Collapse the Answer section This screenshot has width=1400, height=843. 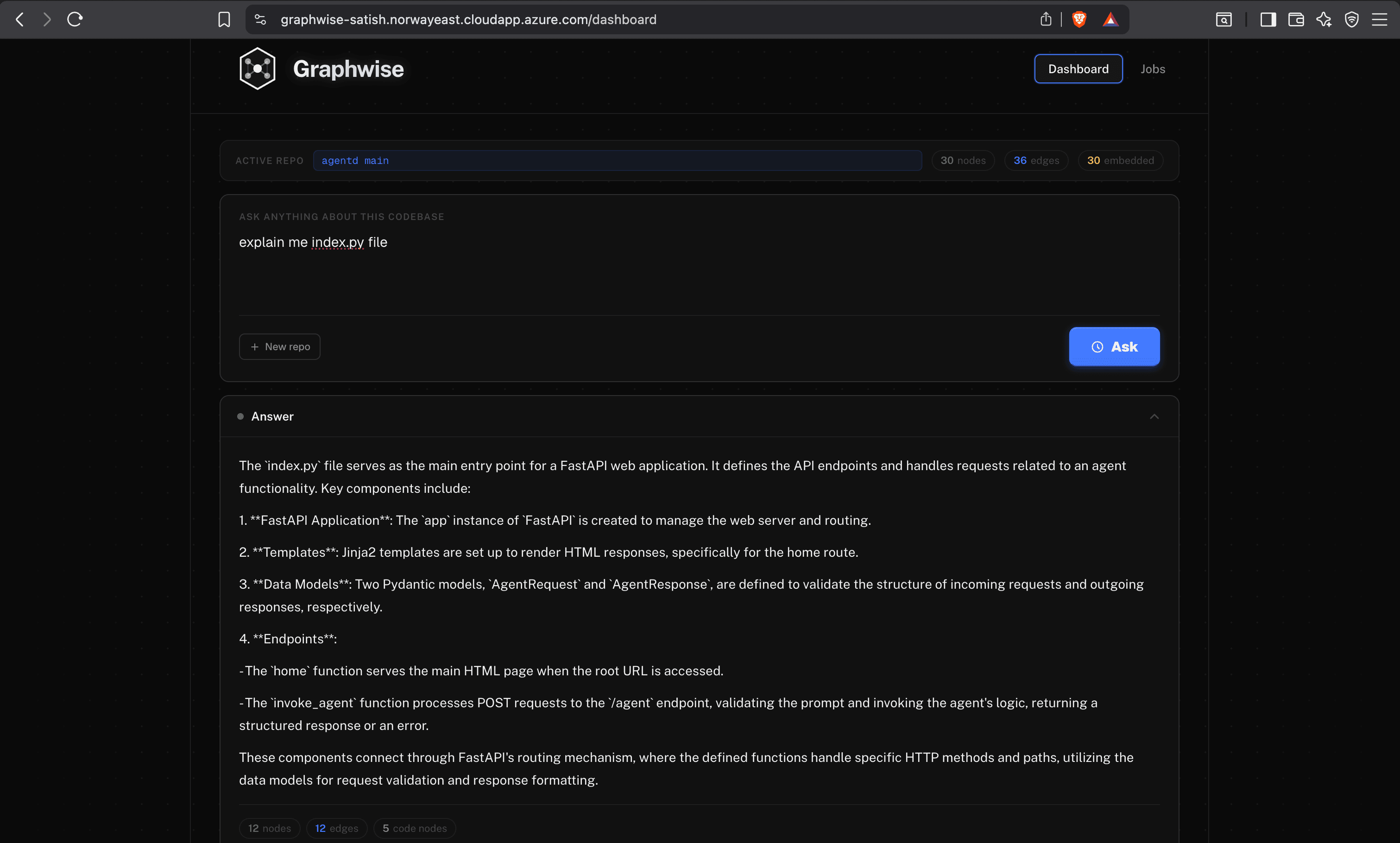point(1154,416)
